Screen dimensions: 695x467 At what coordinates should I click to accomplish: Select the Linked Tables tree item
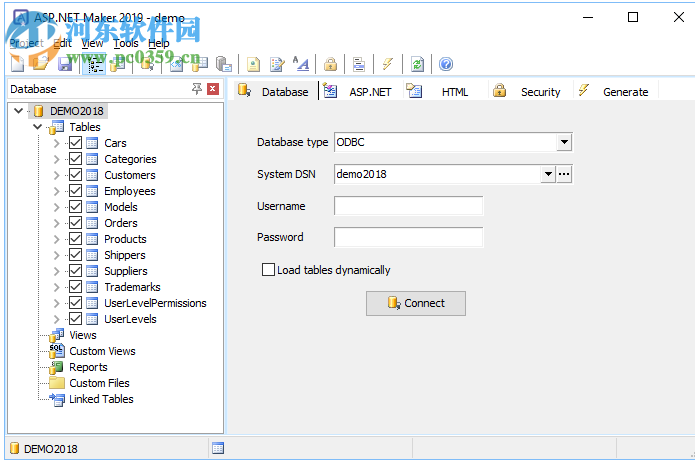101,399
